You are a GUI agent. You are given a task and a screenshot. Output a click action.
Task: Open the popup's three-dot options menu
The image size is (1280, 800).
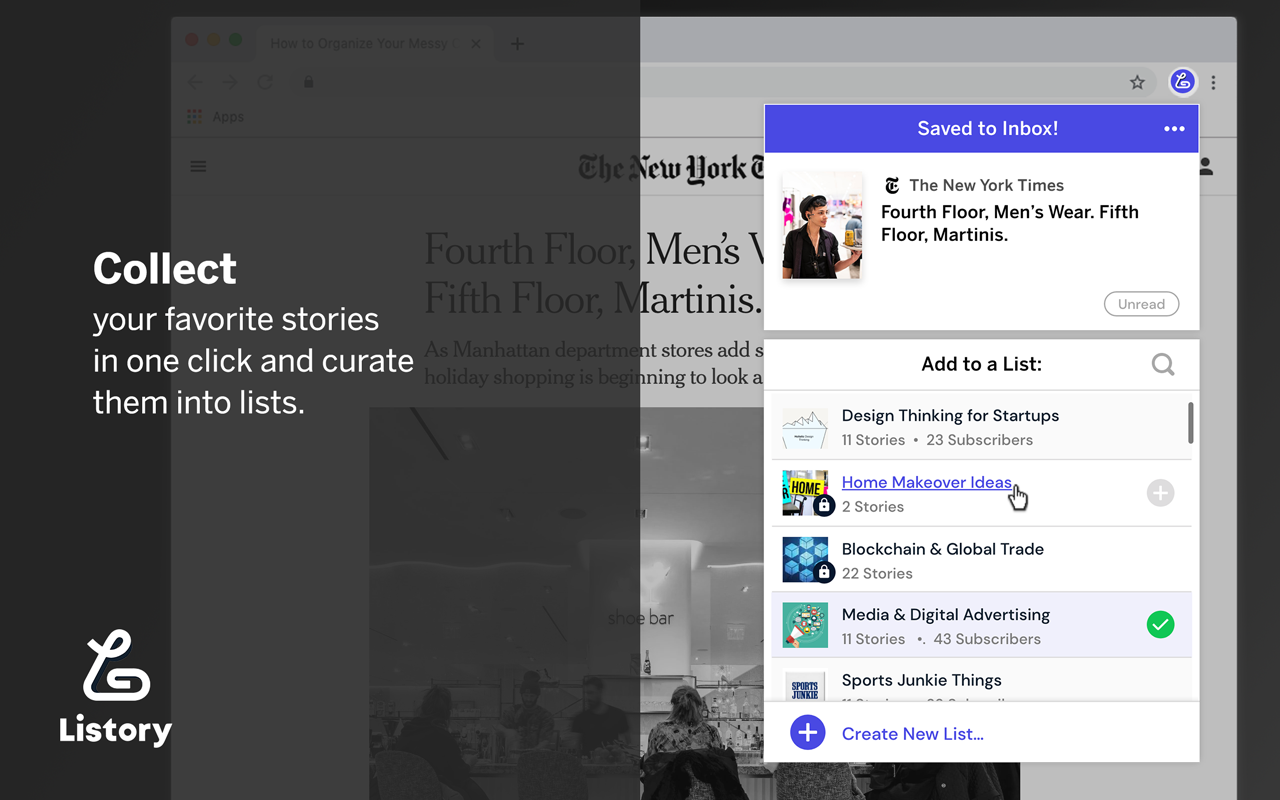1174,128
